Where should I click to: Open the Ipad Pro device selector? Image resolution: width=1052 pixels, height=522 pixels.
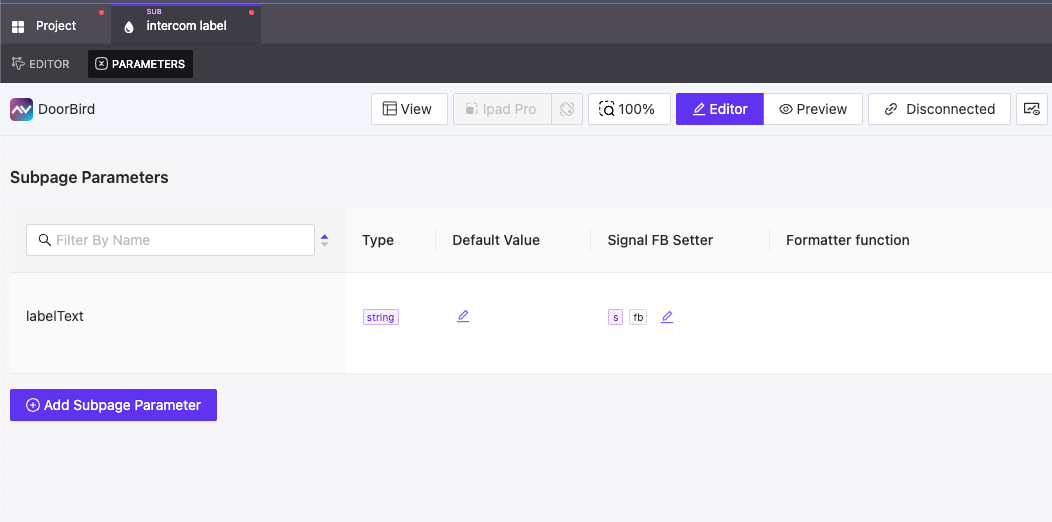coord(501,109)
